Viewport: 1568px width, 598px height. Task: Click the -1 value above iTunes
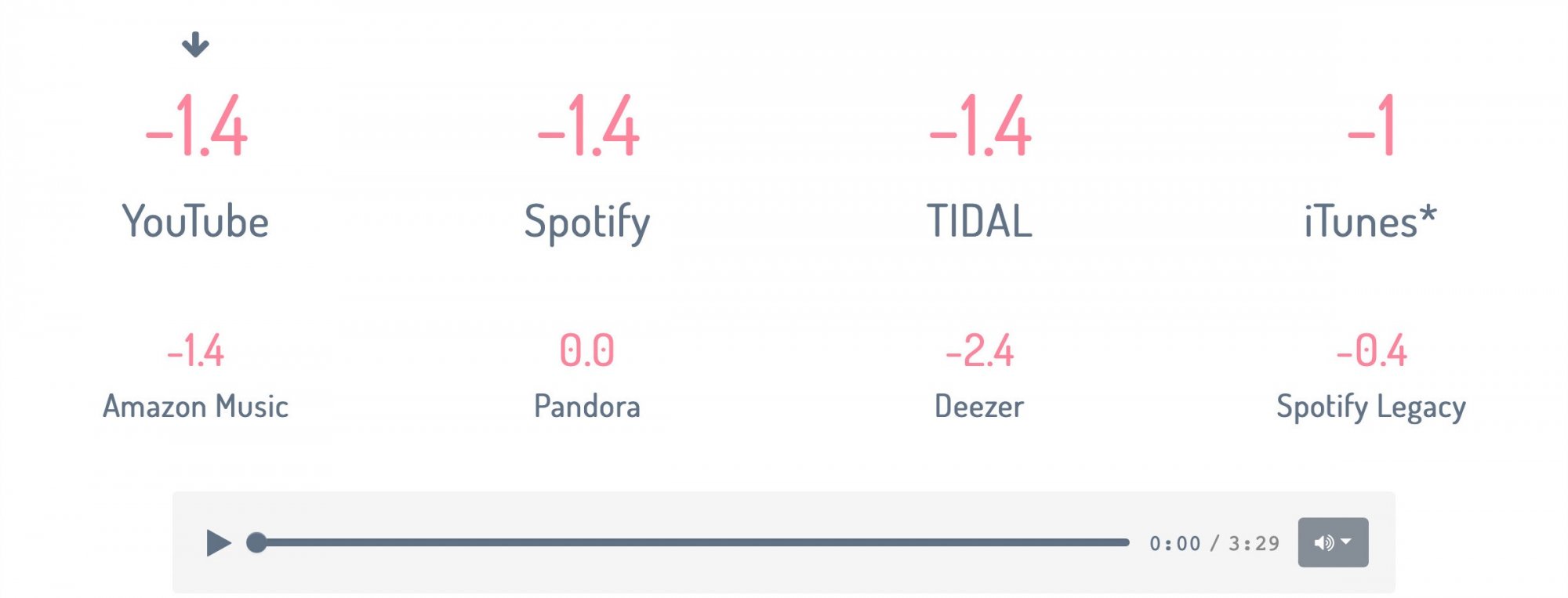coord(1370,126)
